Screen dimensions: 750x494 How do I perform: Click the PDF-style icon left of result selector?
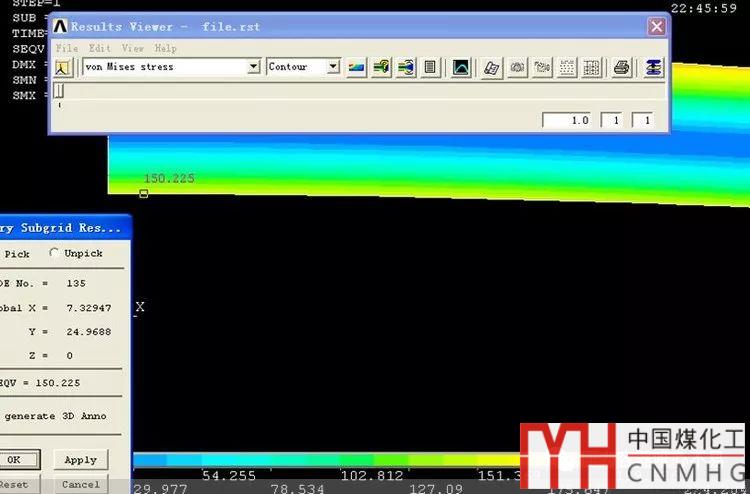[x=62, y=67]
